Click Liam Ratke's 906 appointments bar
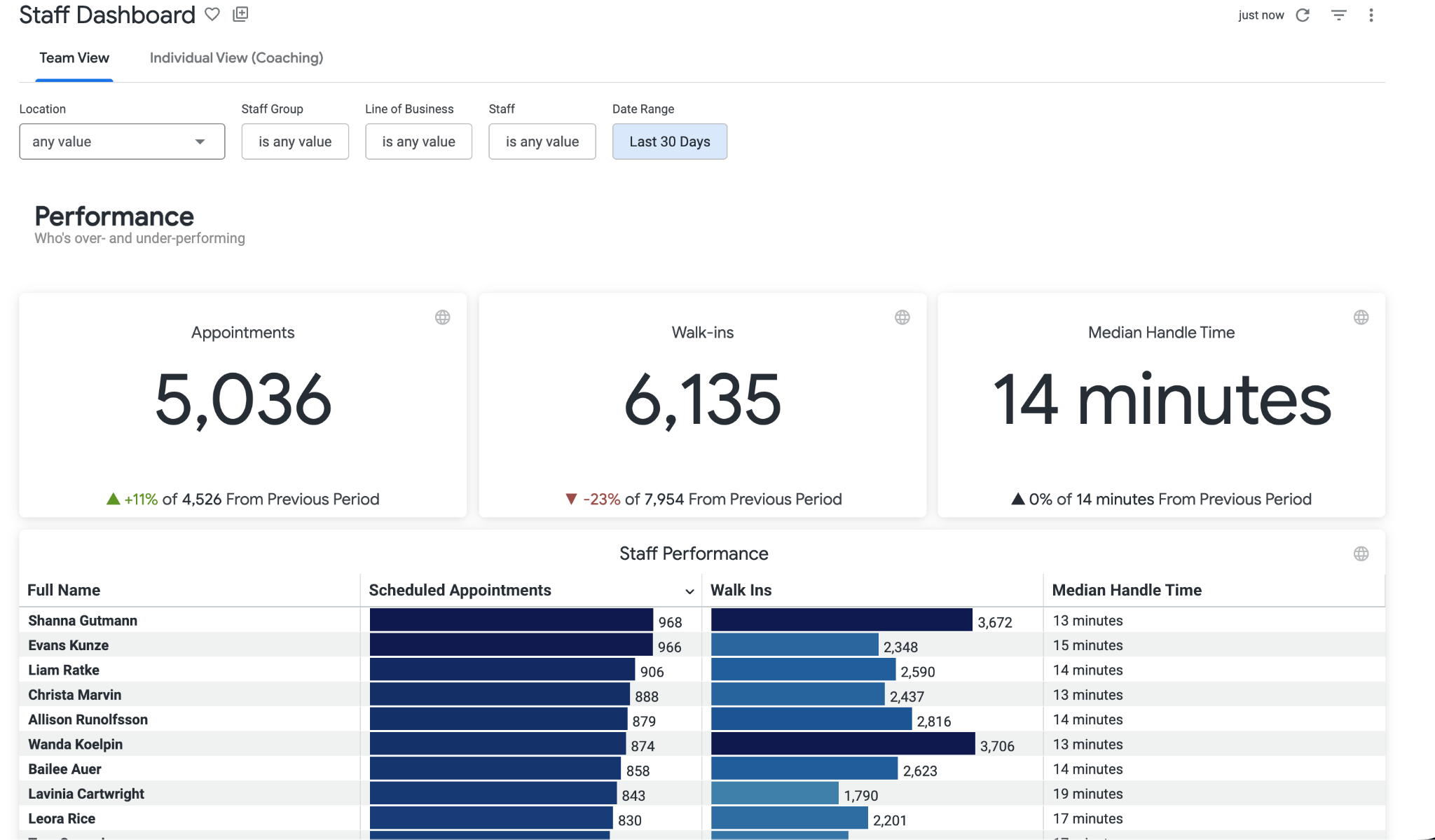 502,670
